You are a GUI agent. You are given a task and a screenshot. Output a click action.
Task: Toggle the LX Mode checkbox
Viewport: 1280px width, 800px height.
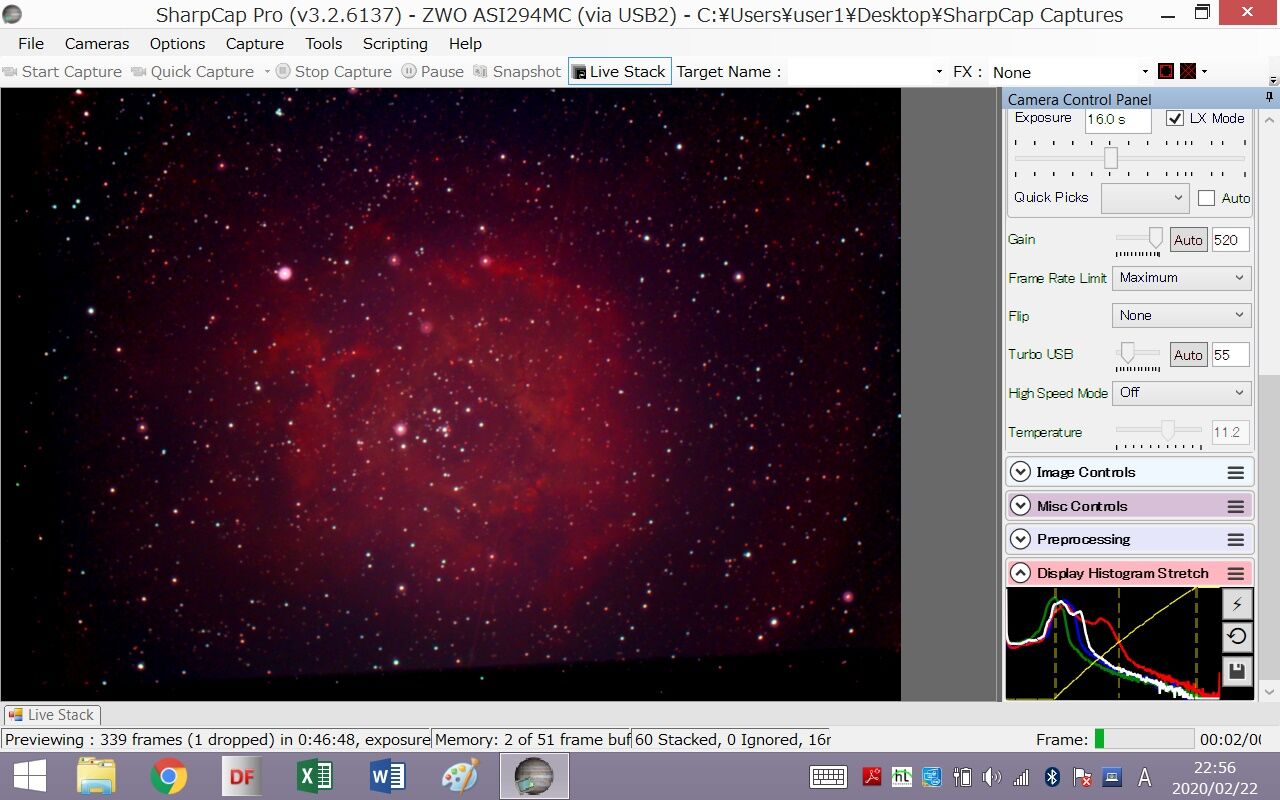1175,118
